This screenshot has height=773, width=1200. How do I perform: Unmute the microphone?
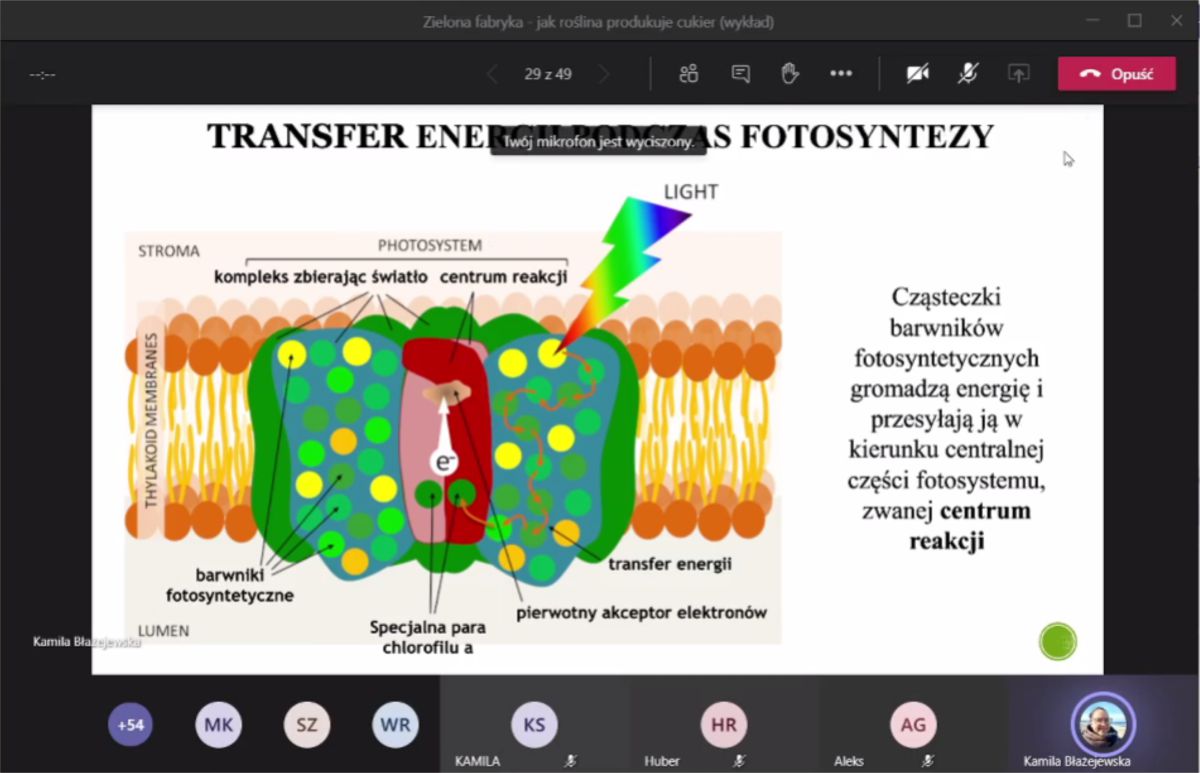pyautogui.click(x=968, y=74)
